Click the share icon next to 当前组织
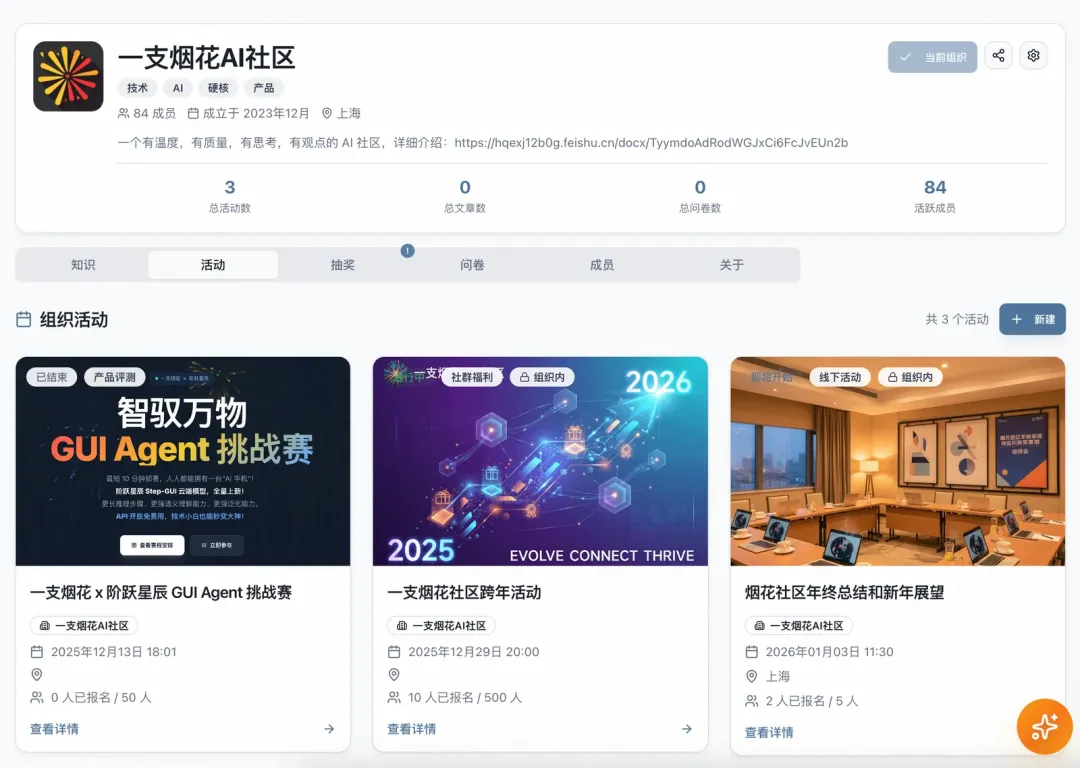 998,56
